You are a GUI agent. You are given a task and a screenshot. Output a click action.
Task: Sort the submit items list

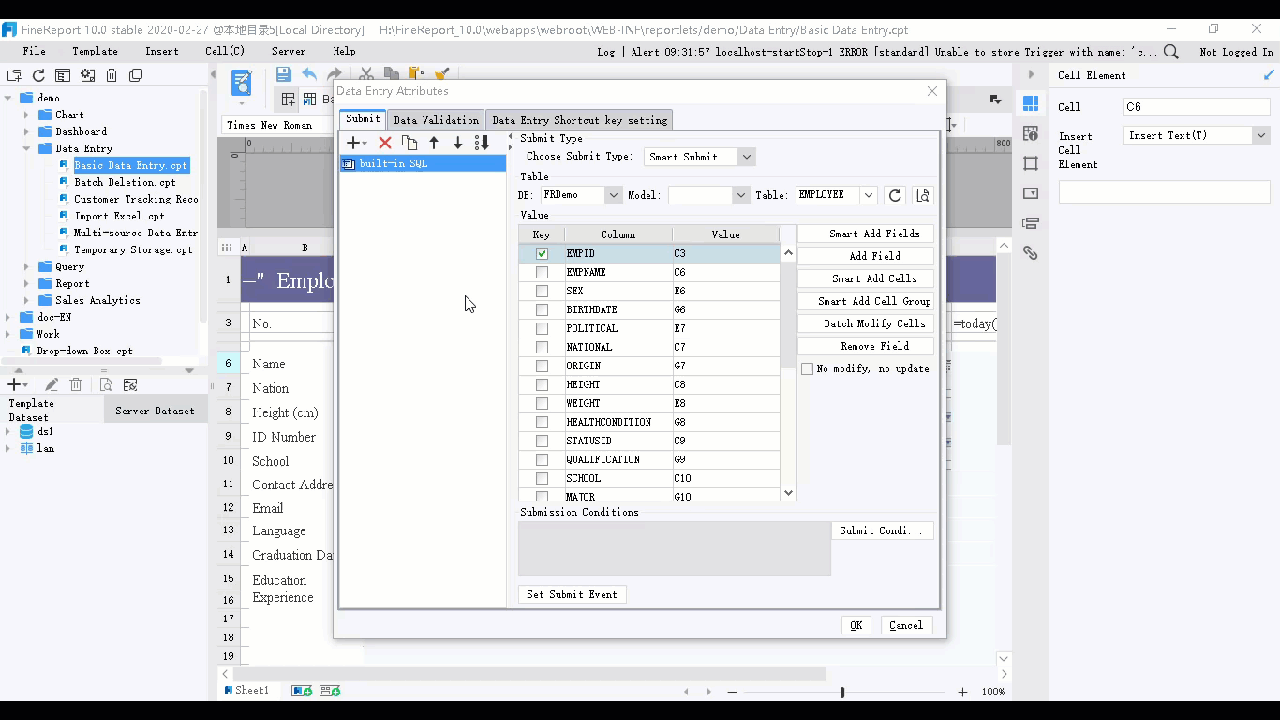click(481, 143)
